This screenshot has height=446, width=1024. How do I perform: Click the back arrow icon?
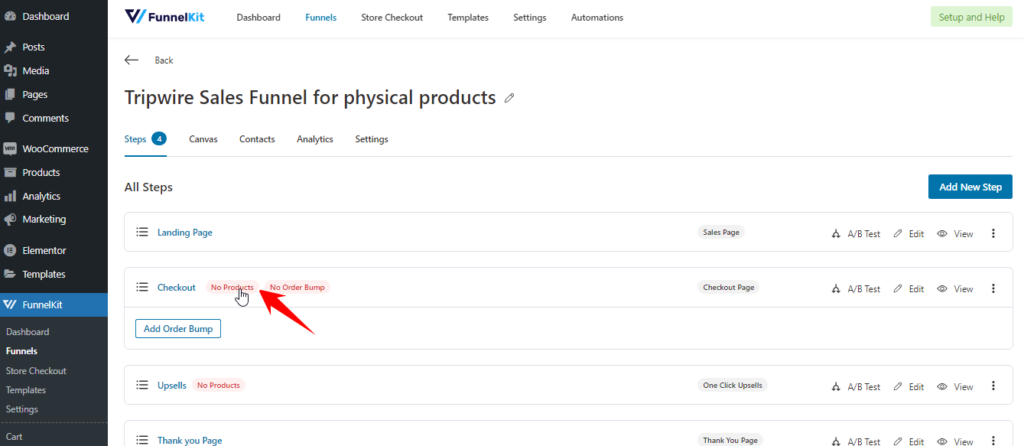pos(131,60)
